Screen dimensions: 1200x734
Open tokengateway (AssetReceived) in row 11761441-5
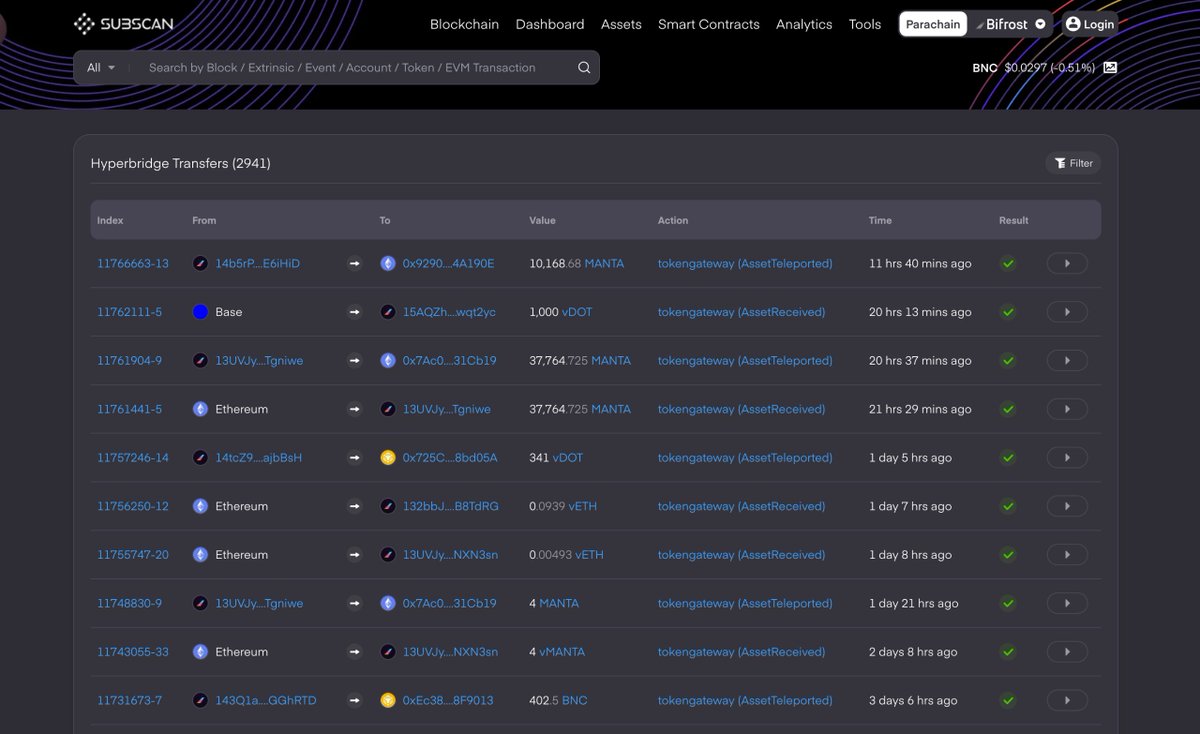741,409
